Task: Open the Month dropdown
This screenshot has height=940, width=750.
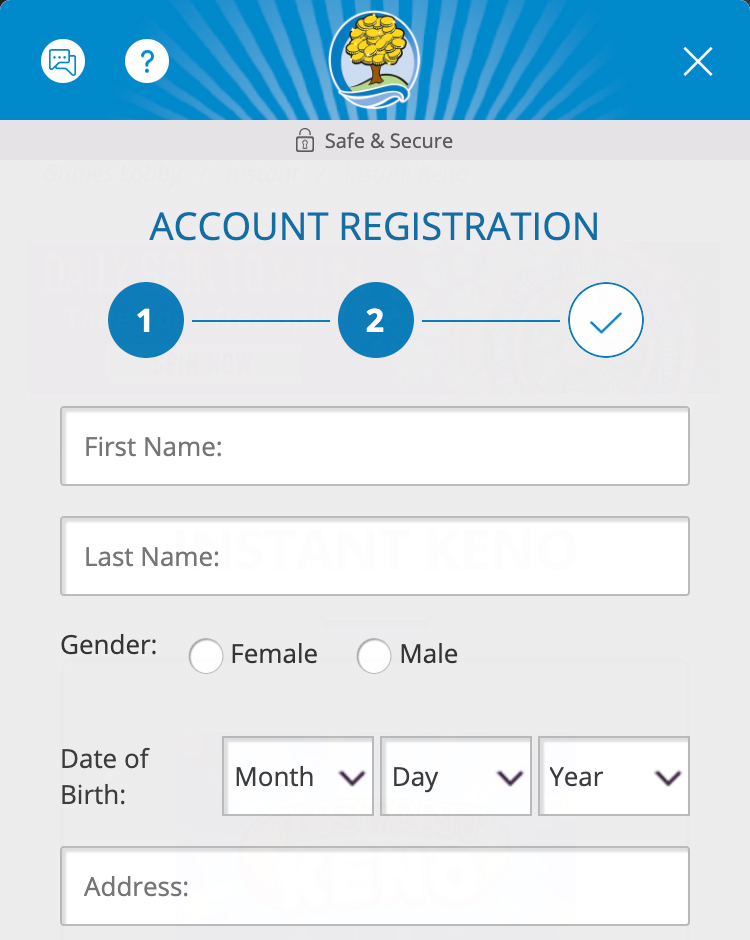Action: coord(298,777)
